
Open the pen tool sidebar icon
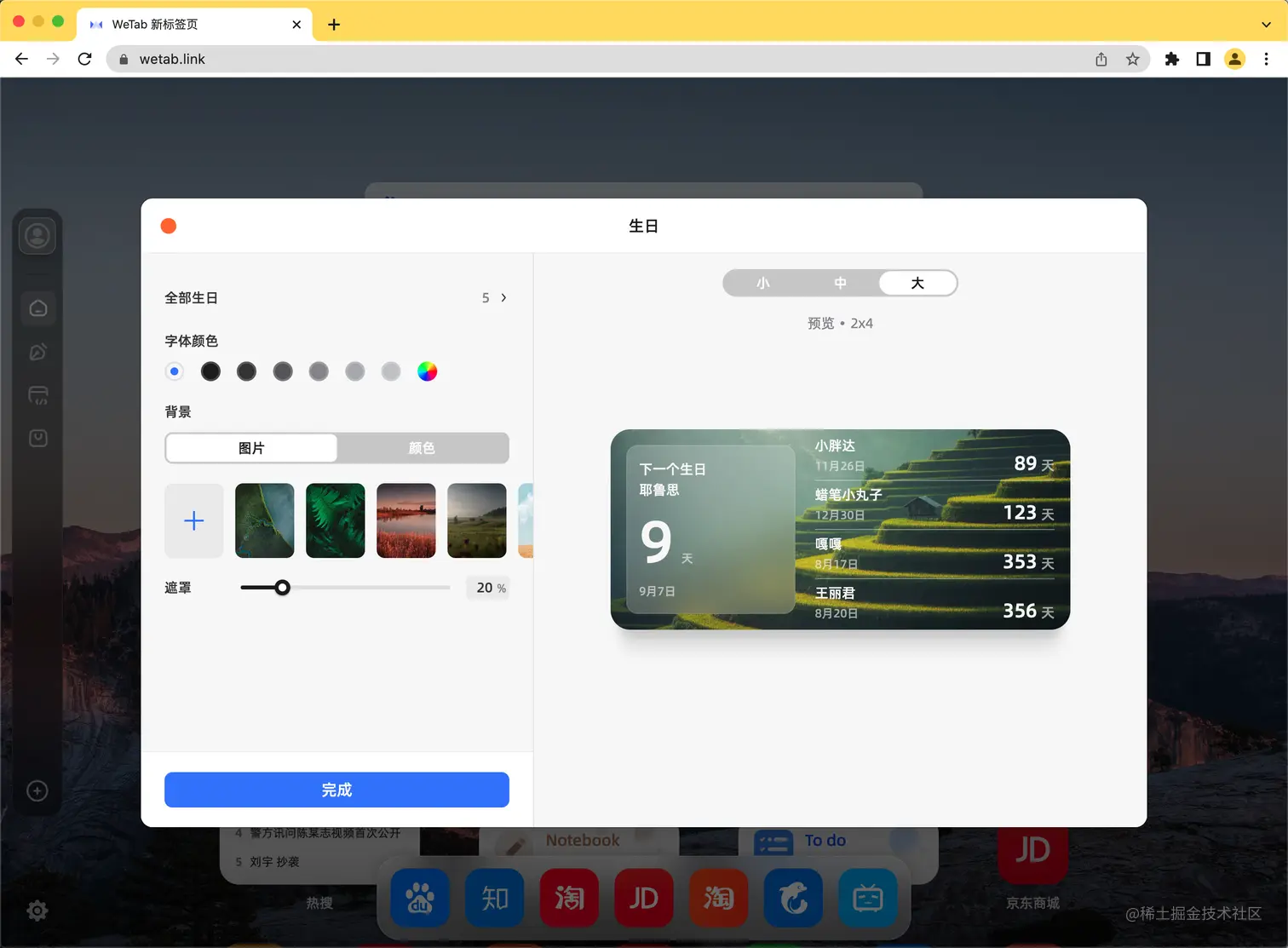[38, 352]
